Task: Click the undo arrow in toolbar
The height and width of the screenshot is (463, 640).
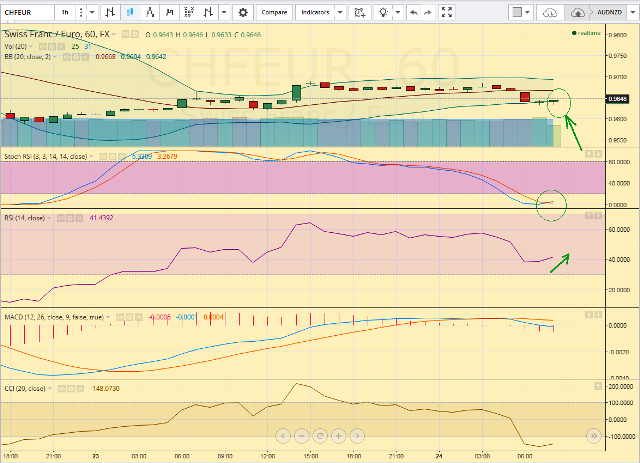Action: point(414,13)
